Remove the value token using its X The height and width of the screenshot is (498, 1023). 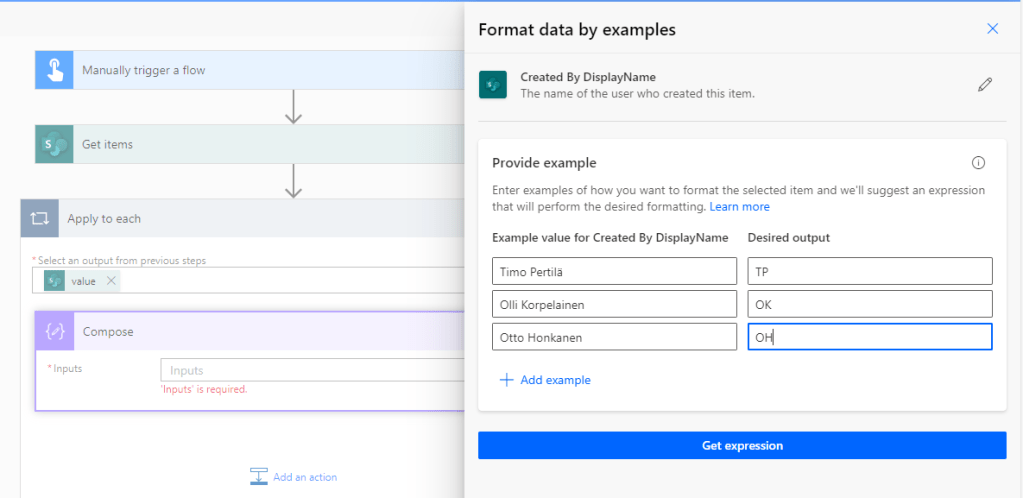pyautogui.click(x=111, y=281)
